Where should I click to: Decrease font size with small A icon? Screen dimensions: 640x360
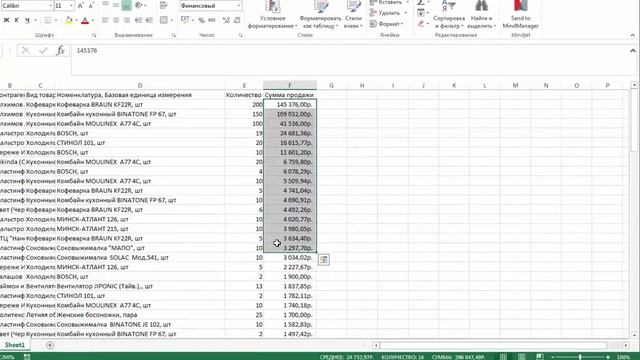pos(91,6)
